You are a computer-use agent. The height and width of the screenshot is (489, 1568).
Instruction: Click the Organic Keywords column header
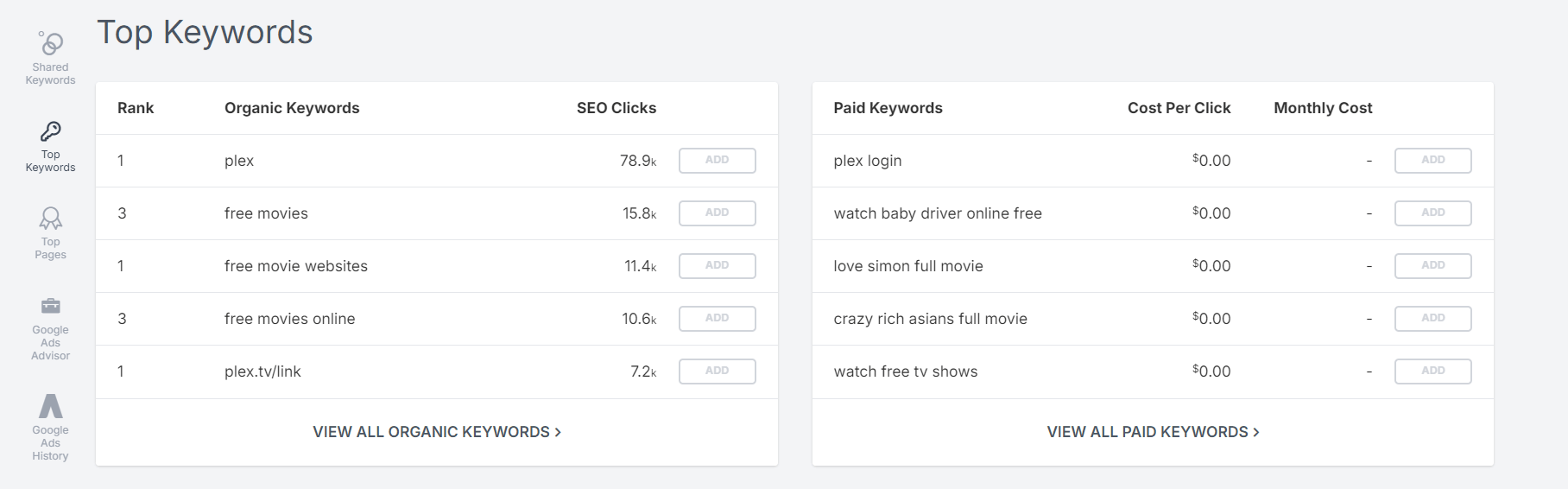[292, 108]
